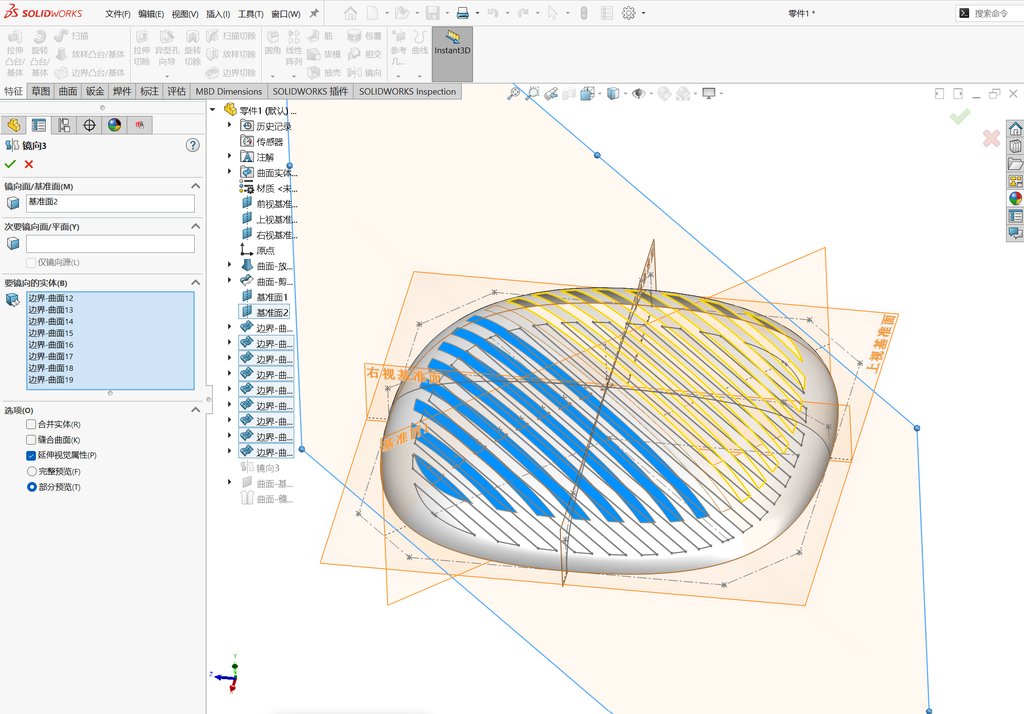Screen dimensions: 1024x714
Task: Uncheck 延伸视觉属性(P) checkbox
Action: tap(31, 455)
